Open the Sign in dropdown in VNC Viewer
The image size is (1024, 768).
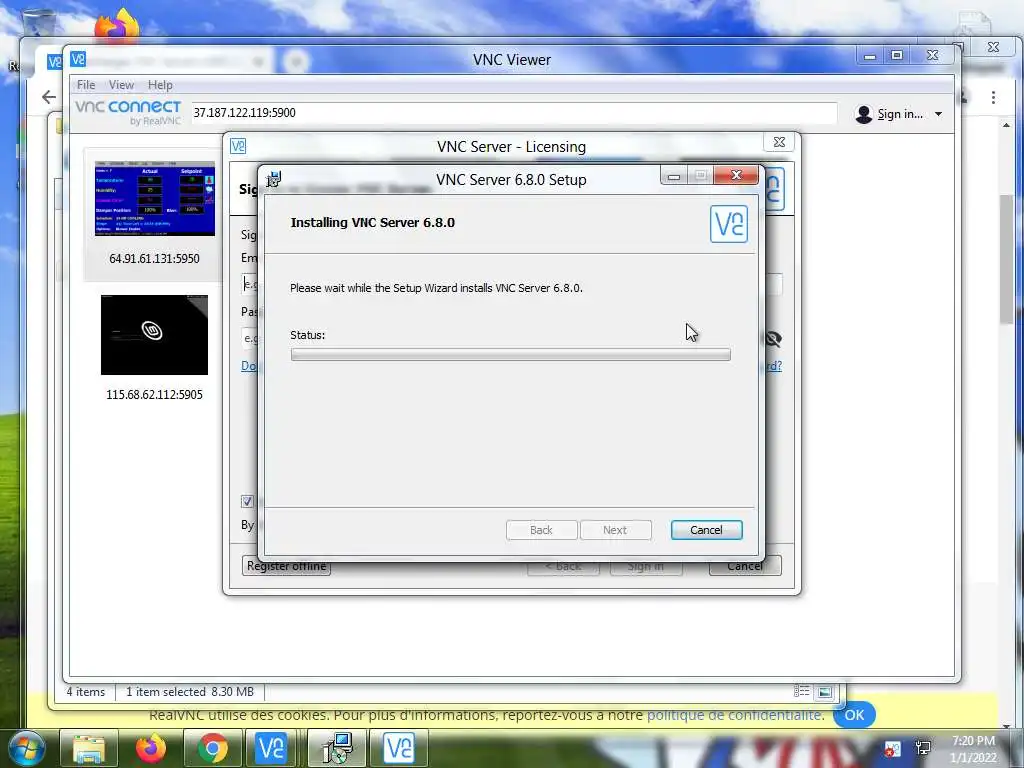938,114
